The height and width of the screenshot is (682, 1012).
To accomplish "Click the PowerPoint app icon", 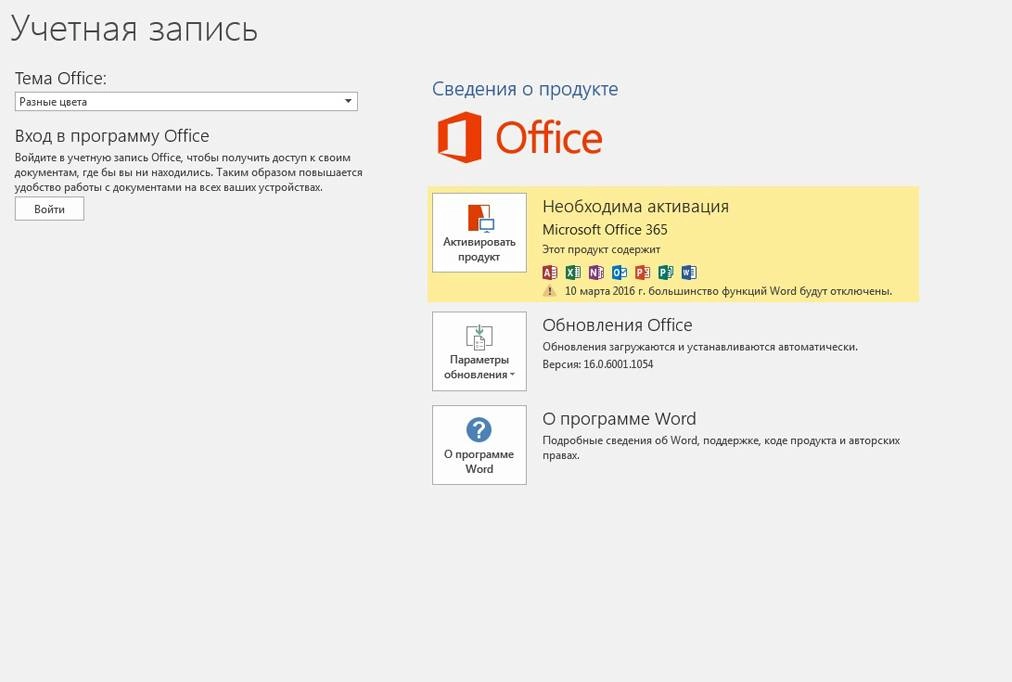I will [x=643, y=272].
